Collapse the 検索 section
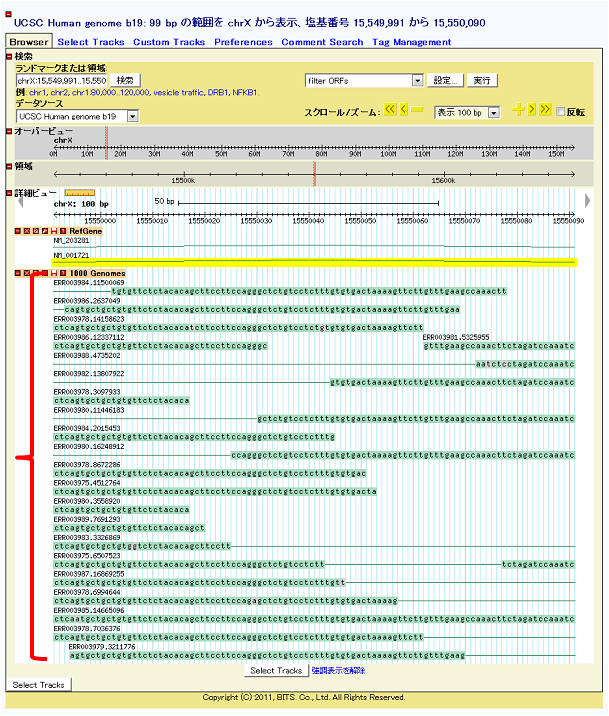 tap(9, 57)
